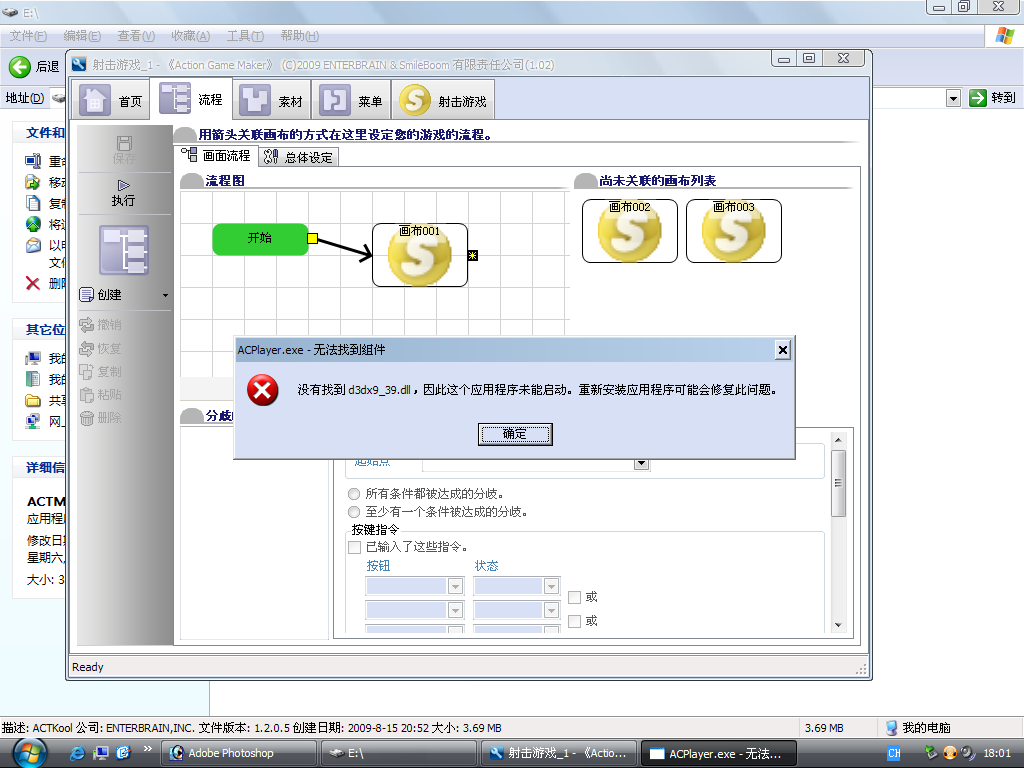The height and width of the screenshot is (768, 1024).
Task: Open the 工具(T) menu in Explorer
Action: pos(246,36)
